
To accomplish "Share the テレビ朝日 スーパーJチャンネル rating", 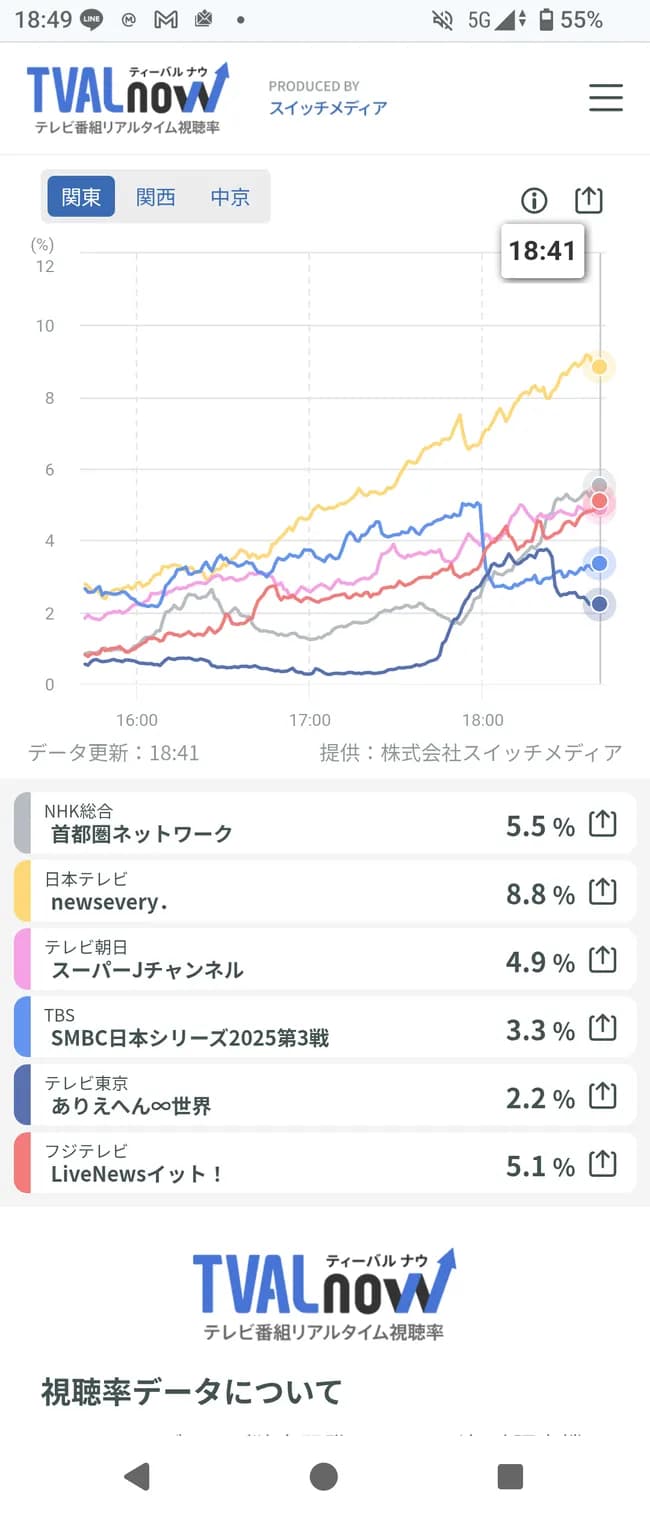I will pos(602,958).
